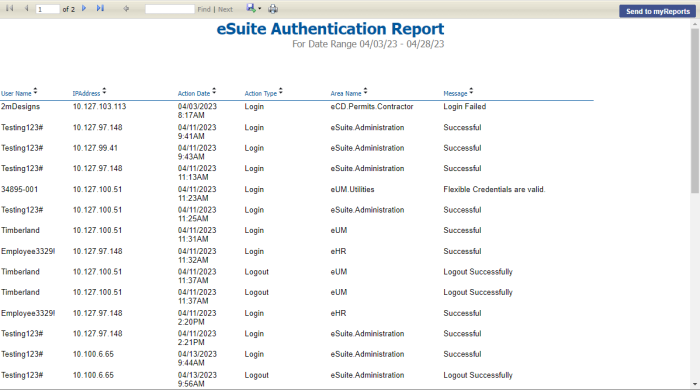The image size is (700, 390).
Task: Go back to parent report
Action: coord(126,8)
